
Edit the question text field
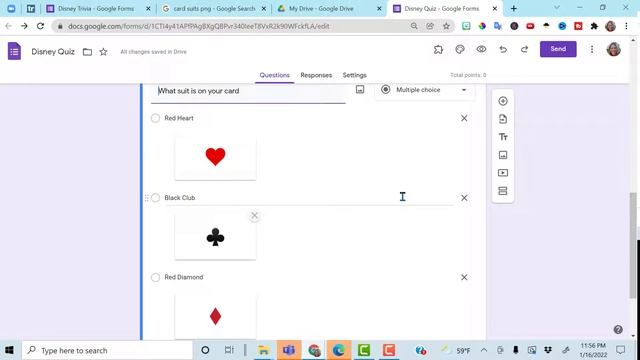[x=248, y=91]
